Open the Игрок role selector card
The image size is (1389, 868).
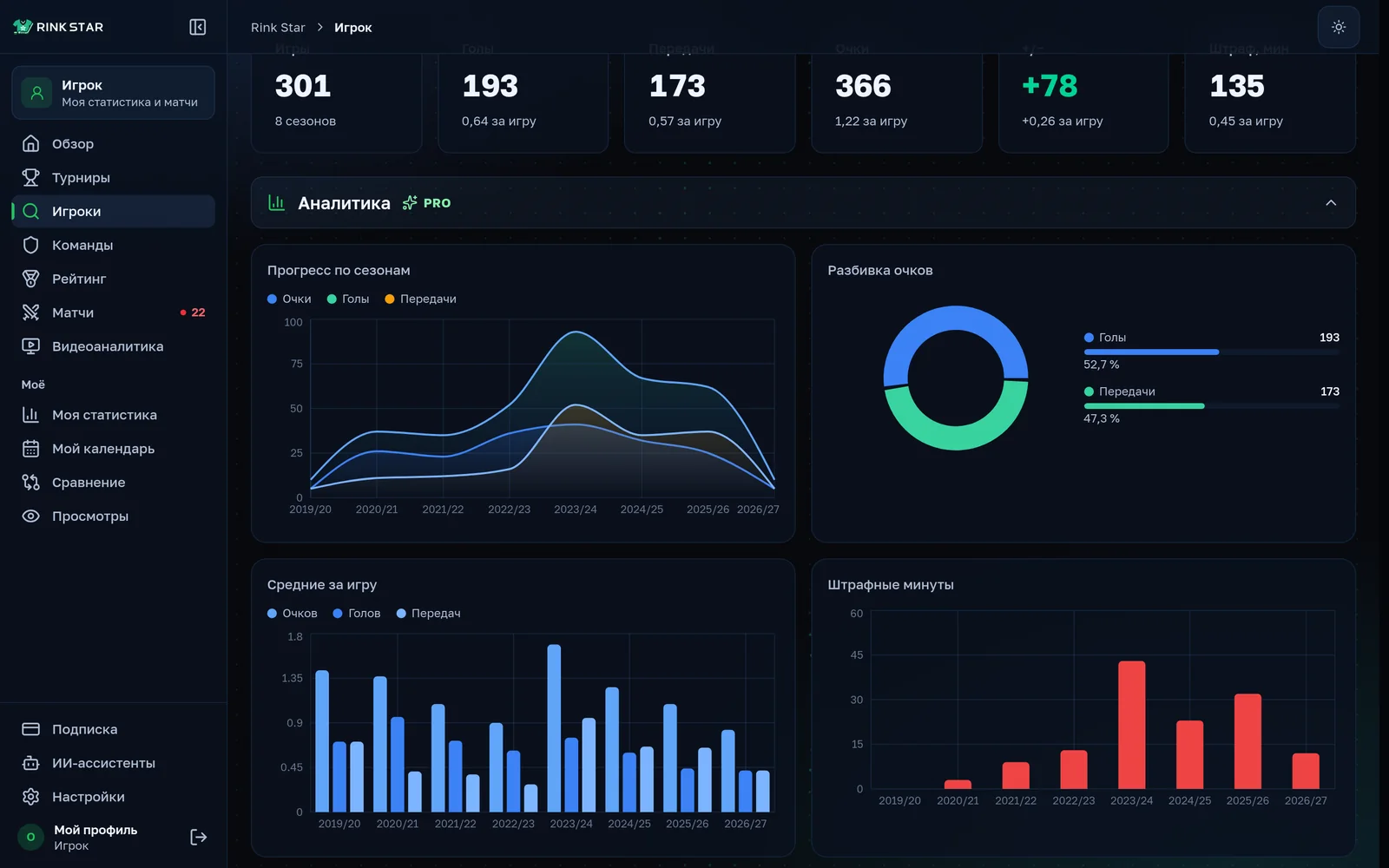tap(113, 93)
